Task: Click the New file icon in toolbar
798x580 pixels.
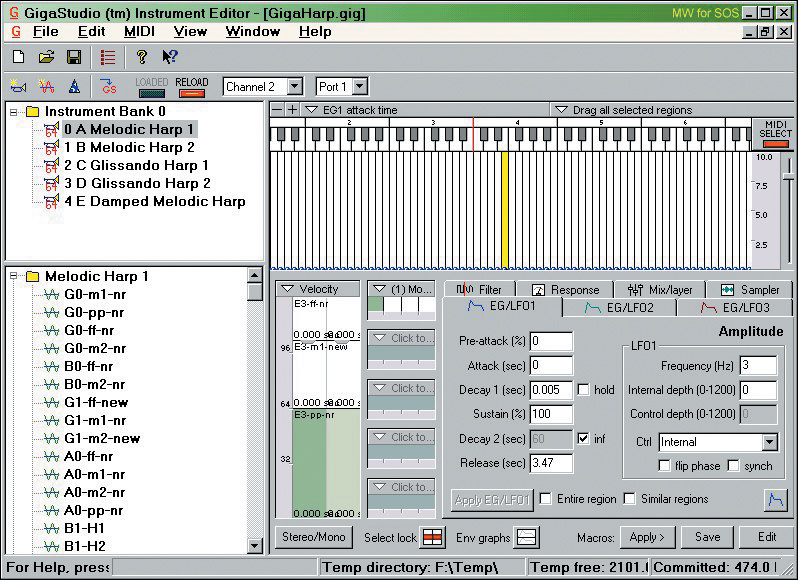Action: click(18, 58)
